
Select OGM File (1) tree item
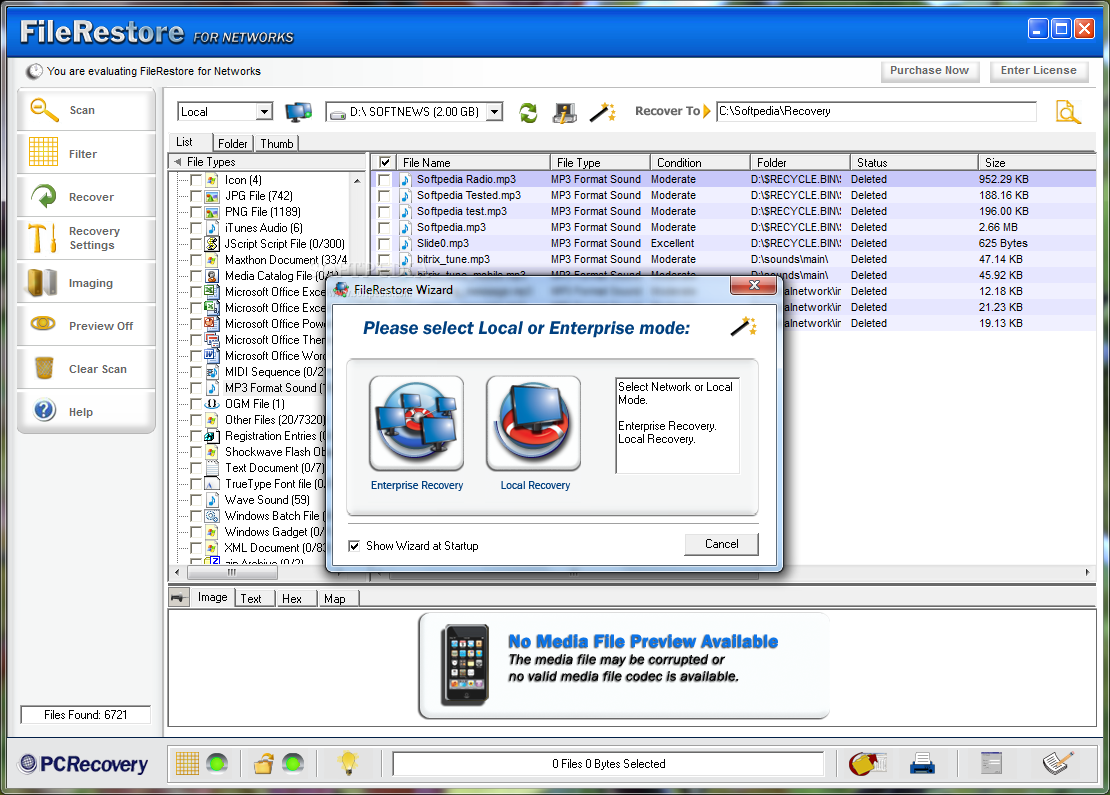[255, 404]
